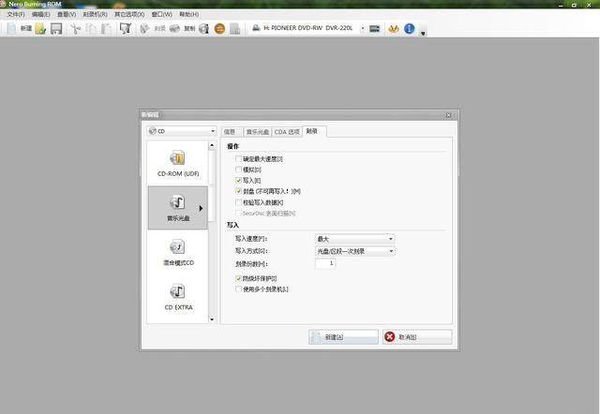The image size is (600, 414).
Task: Open the write speed (写入速度) dropdown
Action: [x=355, y=239]
